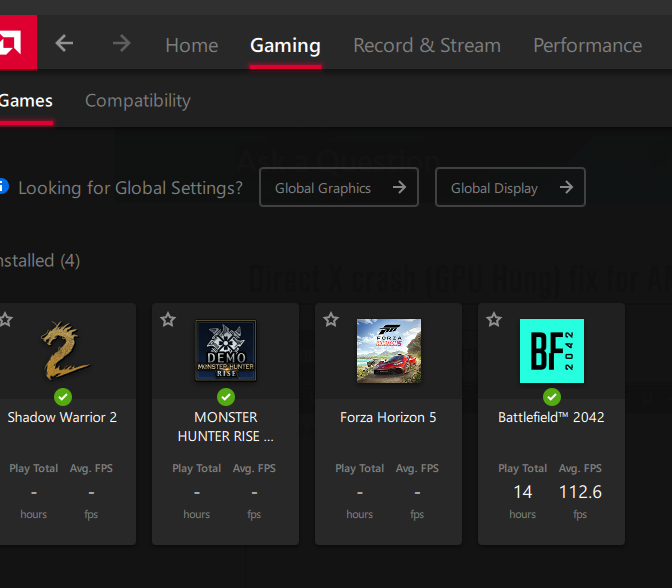Open the Home tab

(192, 45)
